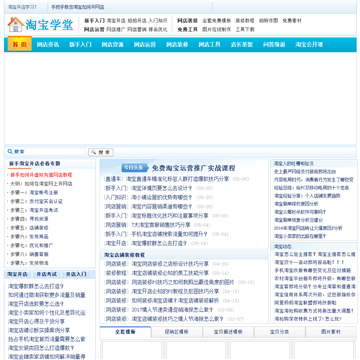Select the 促销区模板 tab
Viewport: 360px width, 360px height.
pos(177,332)
